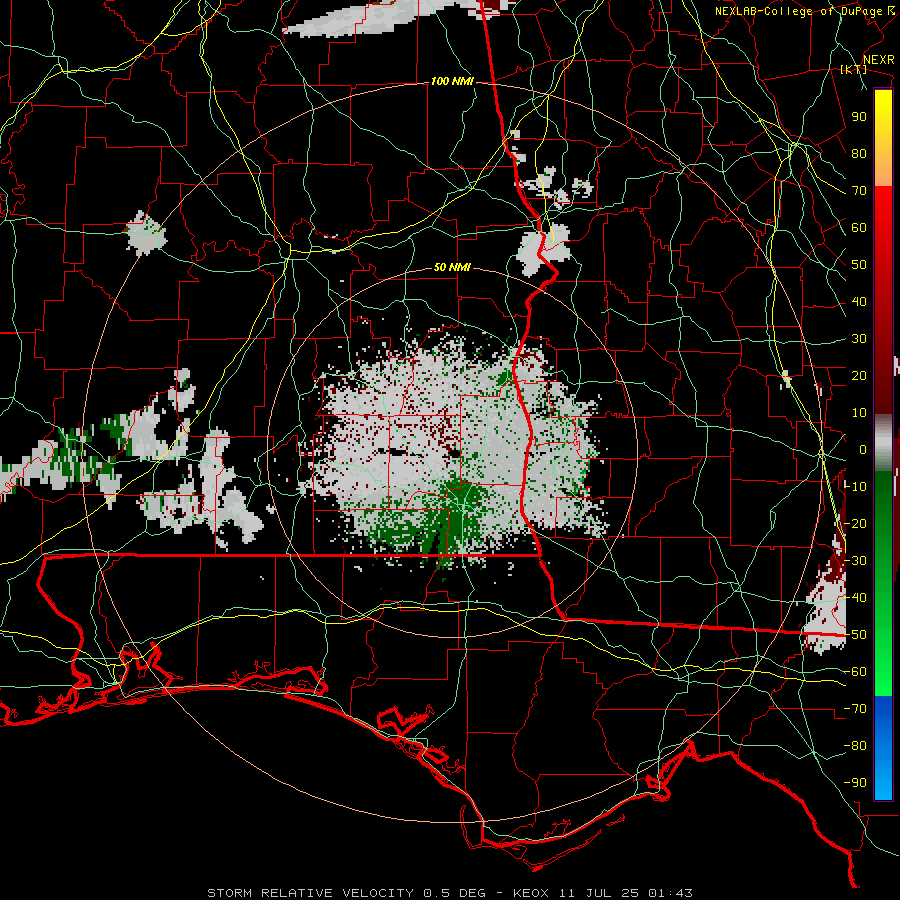This screenshot has width=900, height=900.
Task: Click the positive 60 scale value
Action: (x=859, y=228)
